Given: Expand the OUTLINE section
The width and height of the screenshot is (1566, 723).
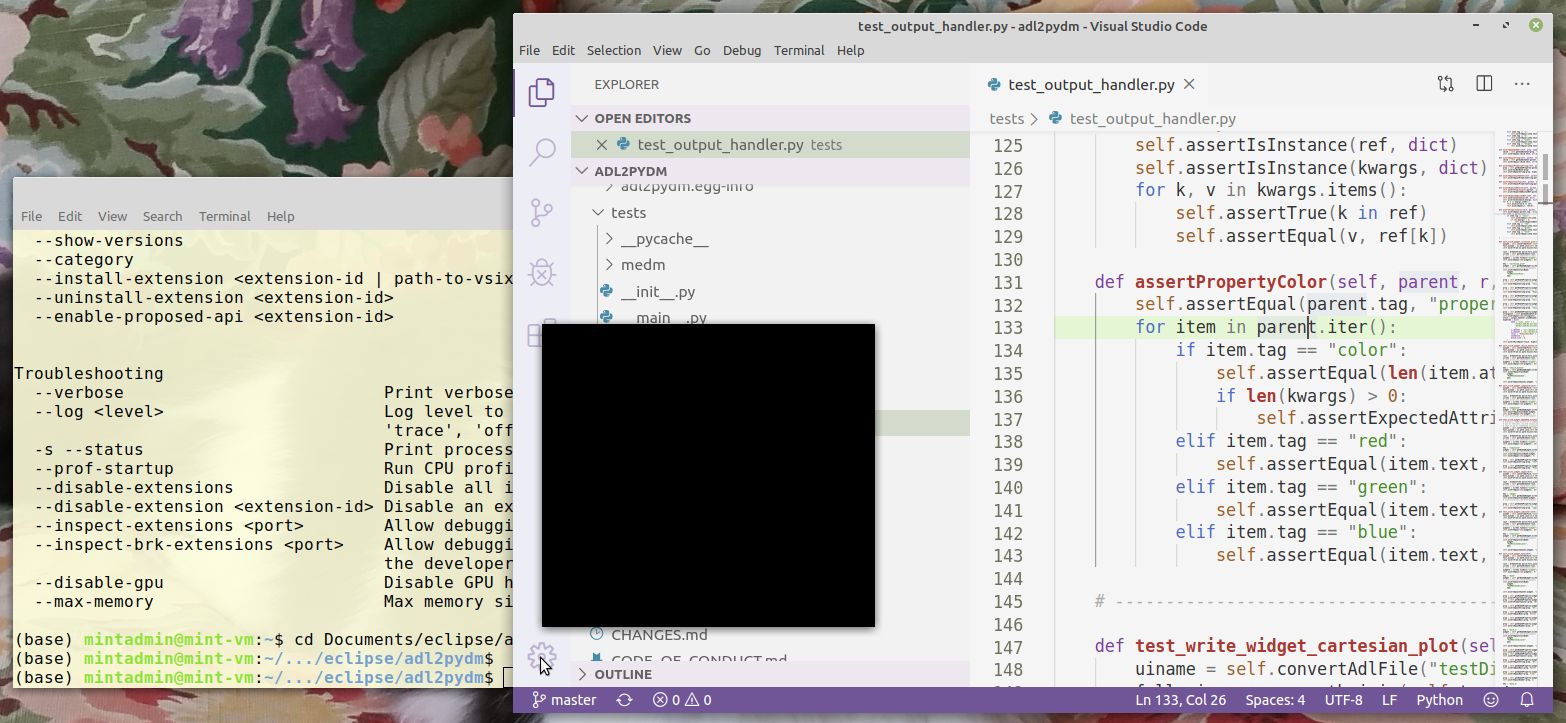Looking at the screenshot, I should 770,674.
